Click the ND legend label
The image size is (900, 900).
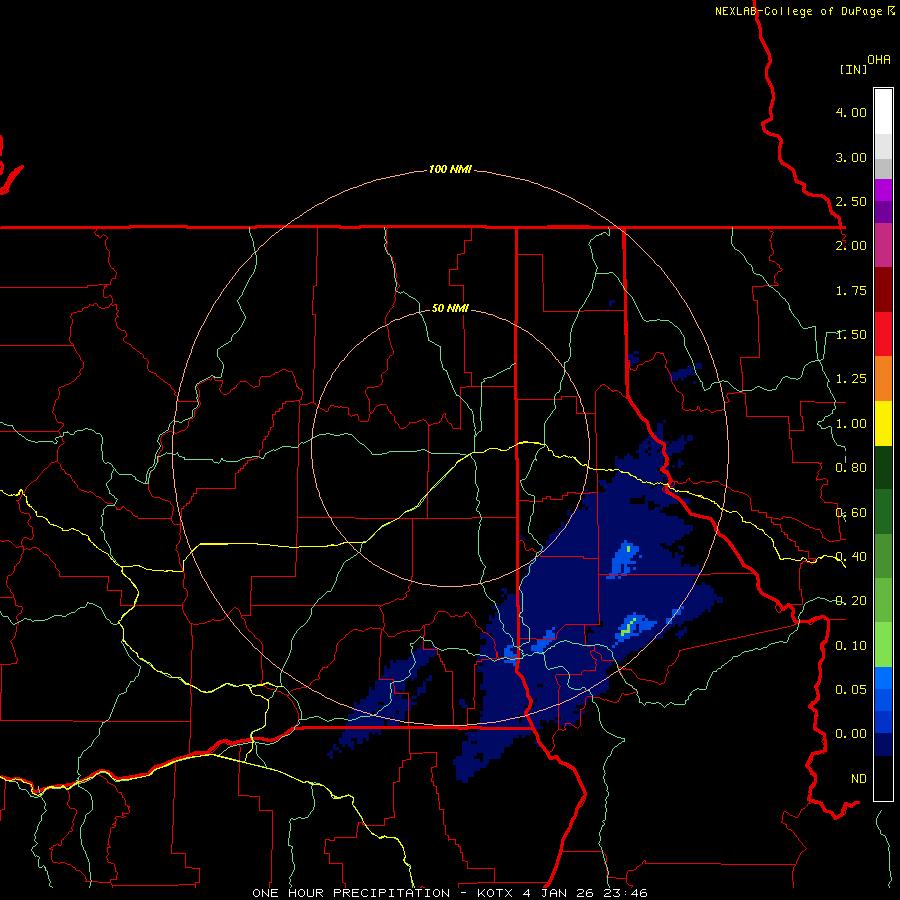pyautogui.click(x=859, y=778)
